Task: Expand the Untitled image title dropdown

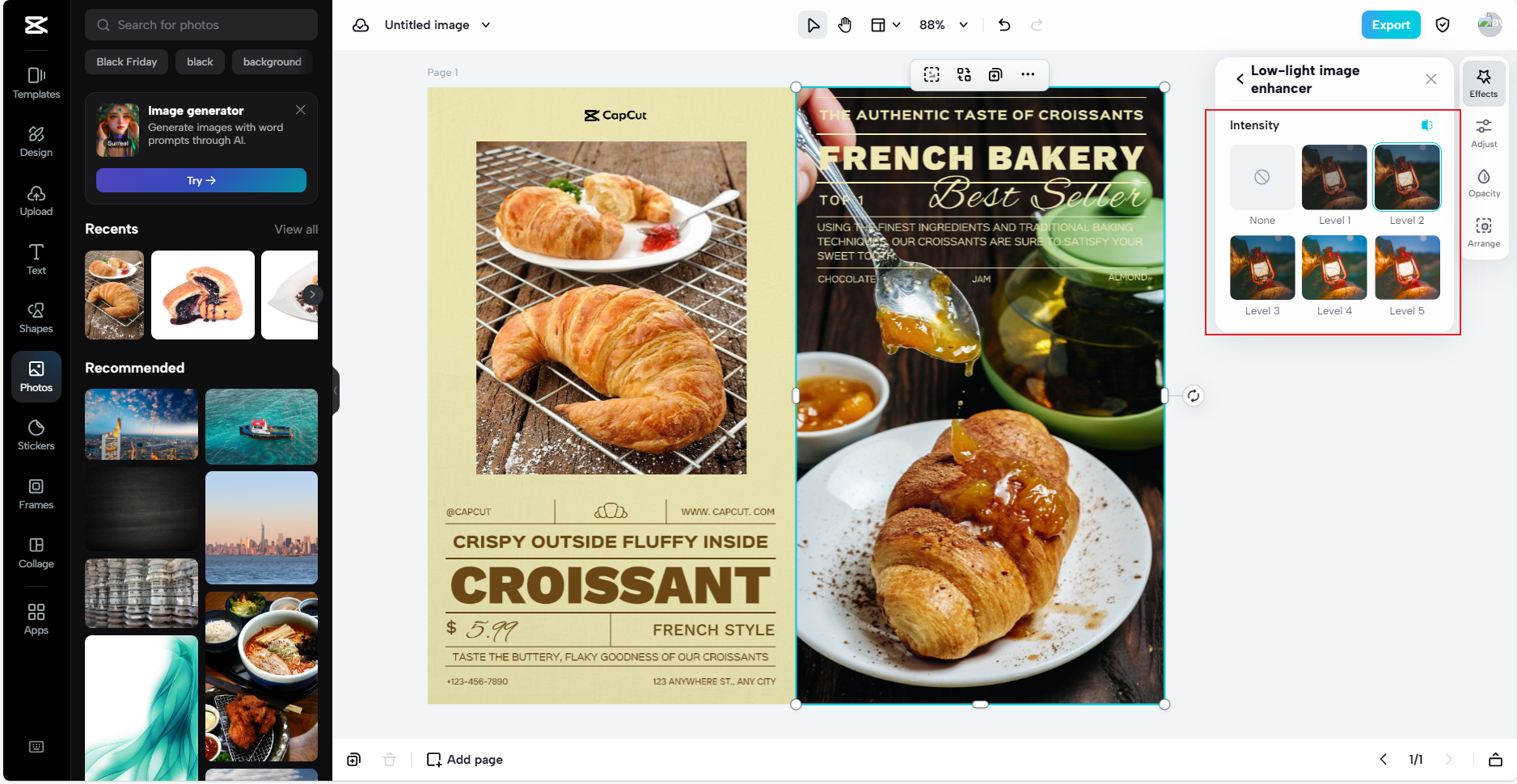Action: click(x=486, y=25)
